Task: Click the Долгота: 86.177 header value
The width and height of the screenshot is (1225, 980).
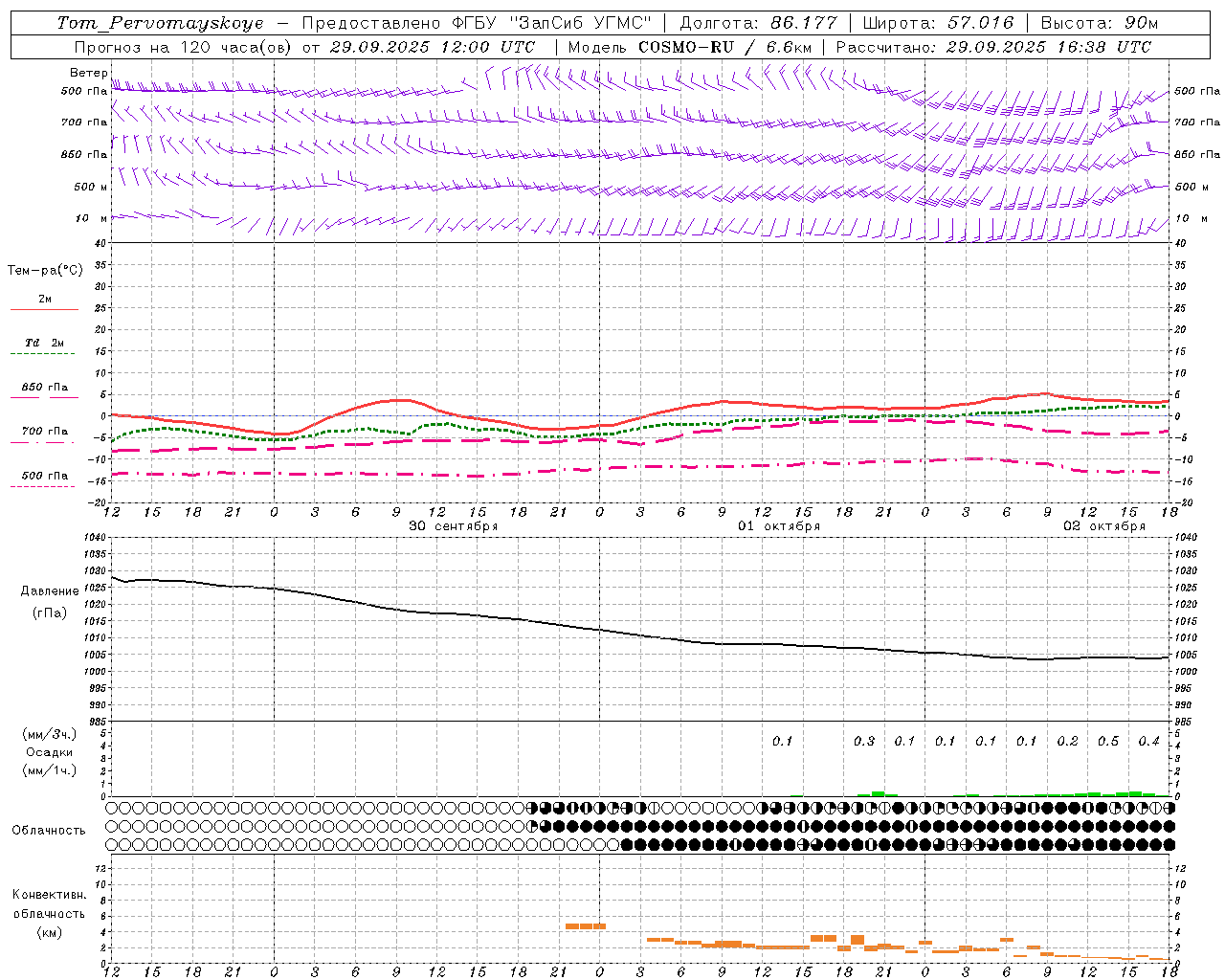Action: 758,23
